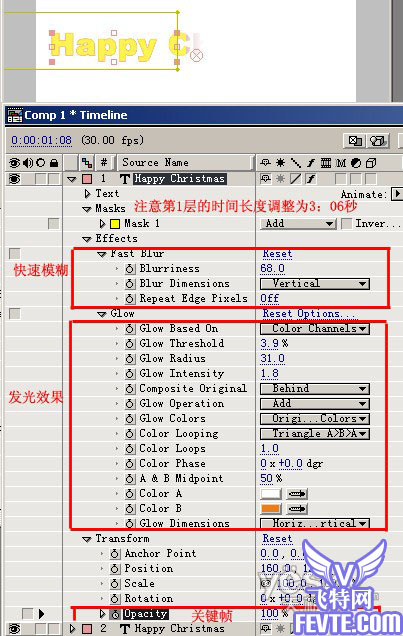403x636 pixels.
Task: Click the Collapse Transformations star header icon
Action: 280,163
